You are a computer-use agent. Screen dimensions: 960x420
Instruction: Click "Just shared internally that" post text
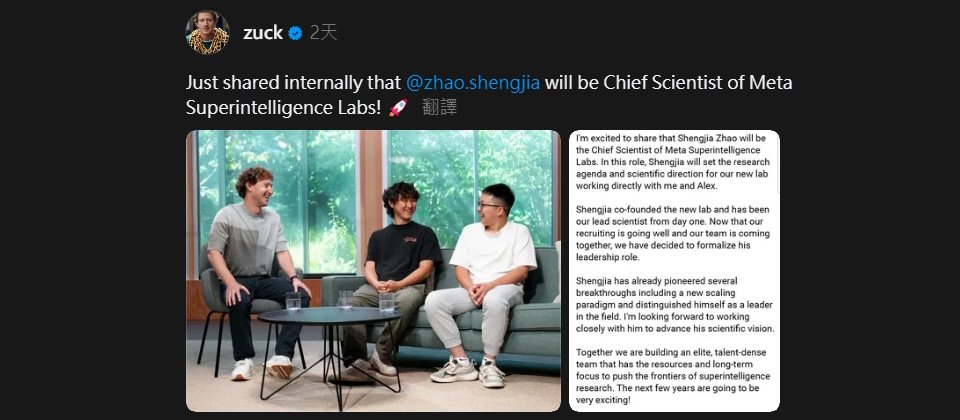click(x=294, y=83)
